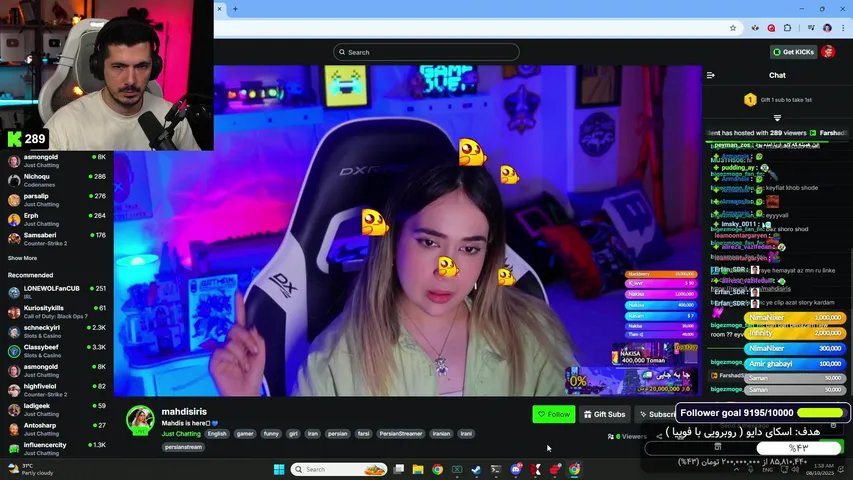Screen dimensions: 853x480
Task: Open Samsaberi Counter-Strike 2 channel
Action: point(57,239)
